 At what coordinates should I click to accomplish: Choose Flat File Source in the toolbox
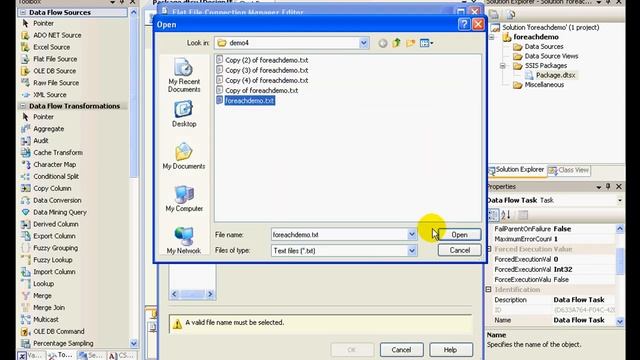[55, 59]
